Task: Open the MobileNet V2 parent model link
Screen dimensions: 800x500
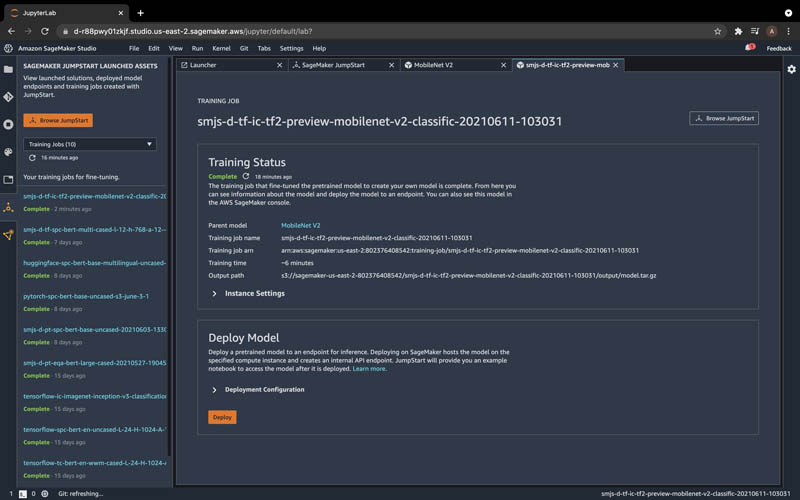Action: point(301,225)
